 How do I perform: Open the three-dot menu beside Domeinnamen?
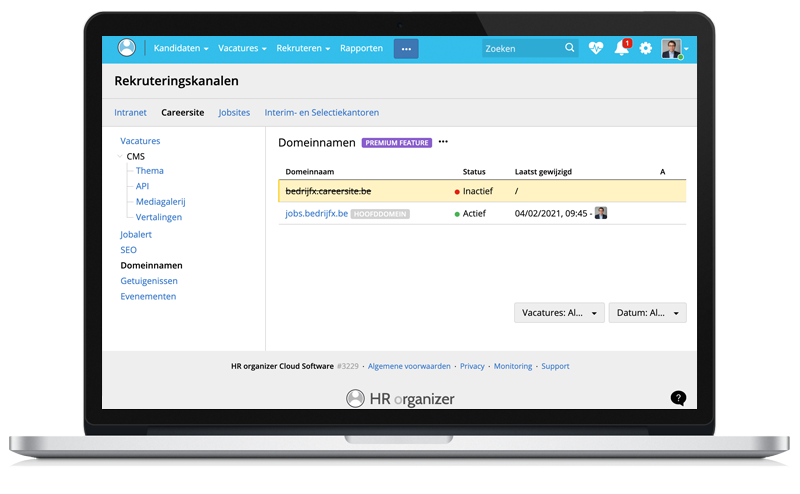point(443,142)
